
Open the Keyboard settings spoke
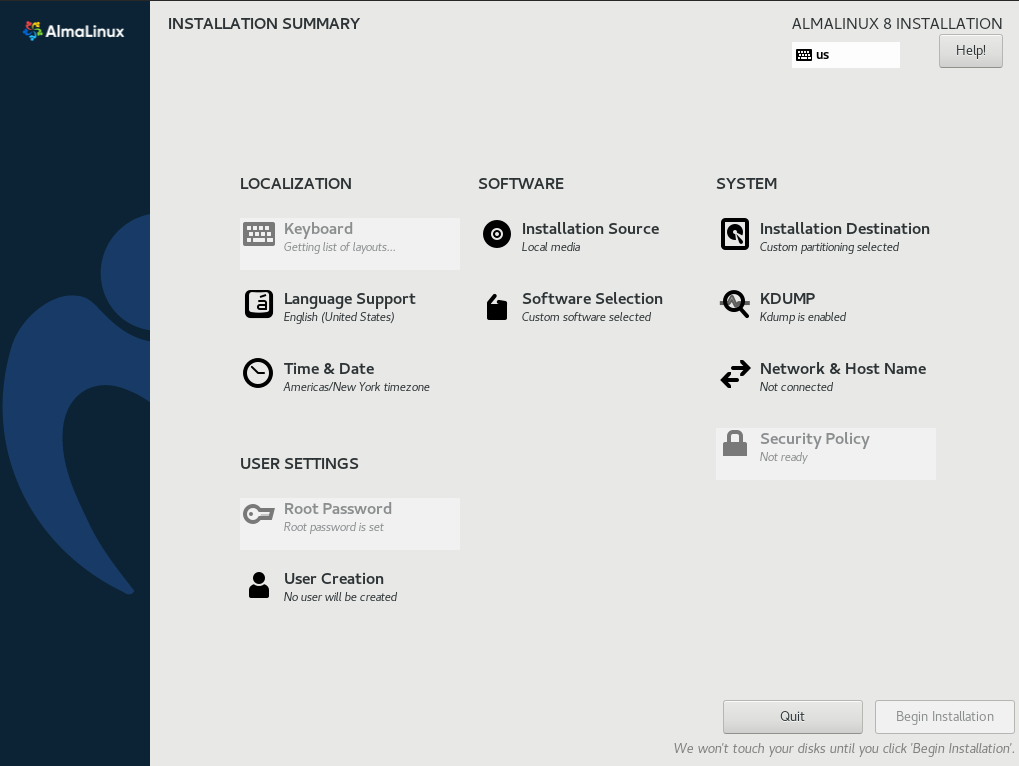click(350, 244)
